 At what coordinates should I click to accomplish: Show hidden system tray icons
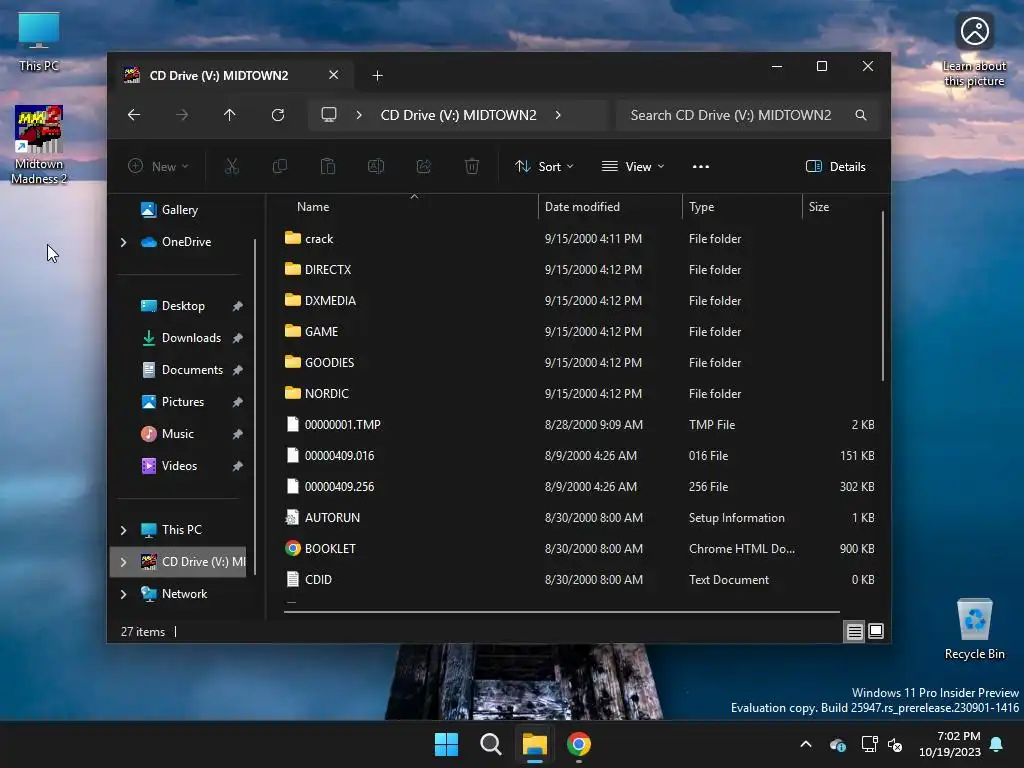click(806, 744)
